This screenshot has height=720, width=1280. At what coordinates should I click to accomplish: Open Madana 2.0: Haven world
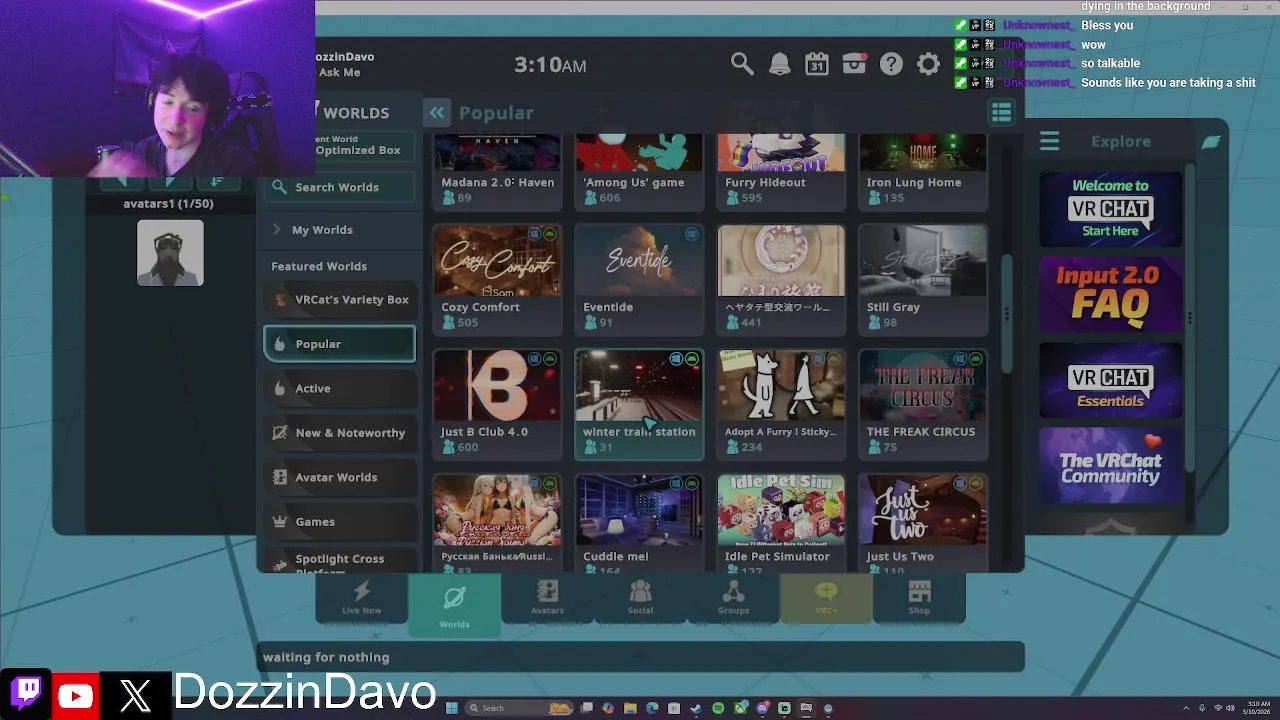coord(497,171)
